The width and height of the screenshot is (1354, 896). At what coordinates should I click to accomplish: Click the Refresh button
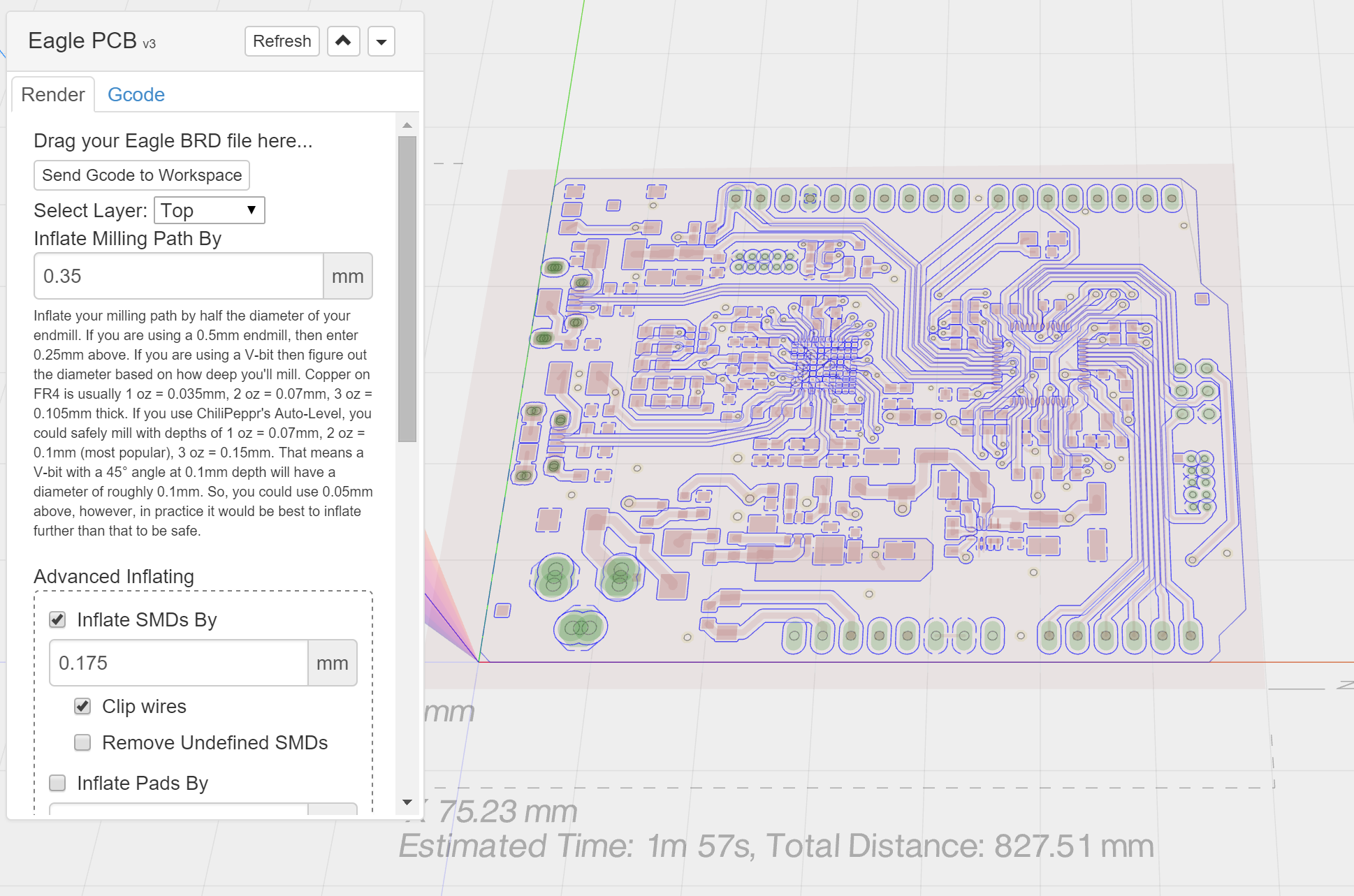pyautogui.click(x=282, y=41)
